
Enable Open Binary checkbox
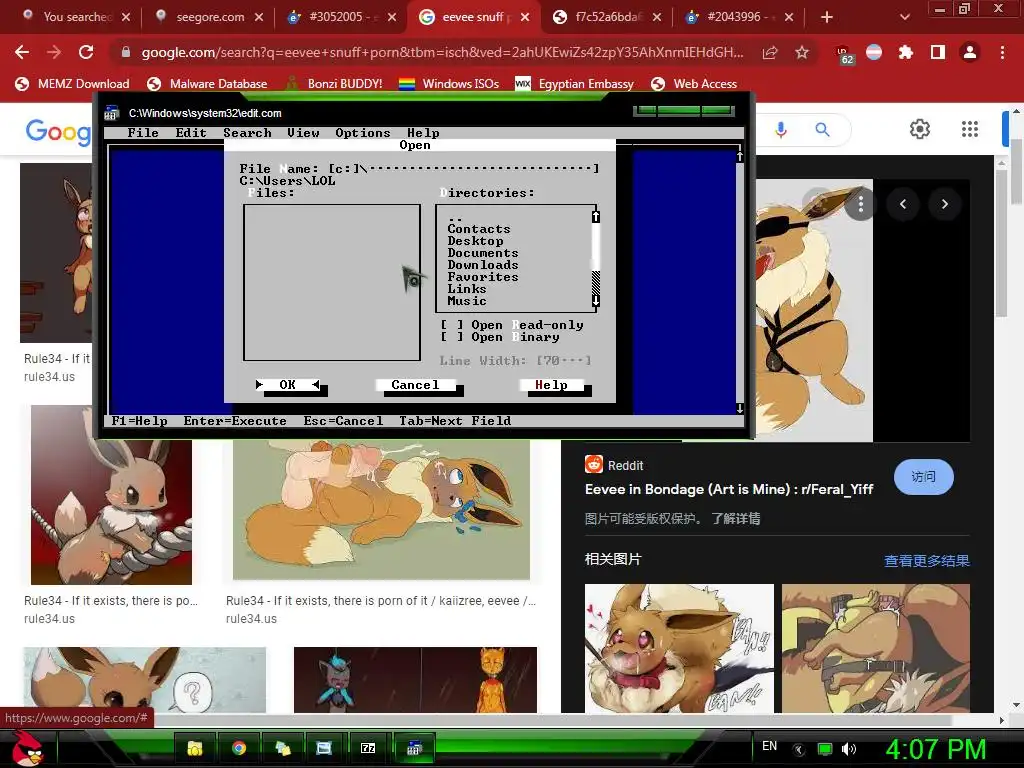(x=452, y=337)
